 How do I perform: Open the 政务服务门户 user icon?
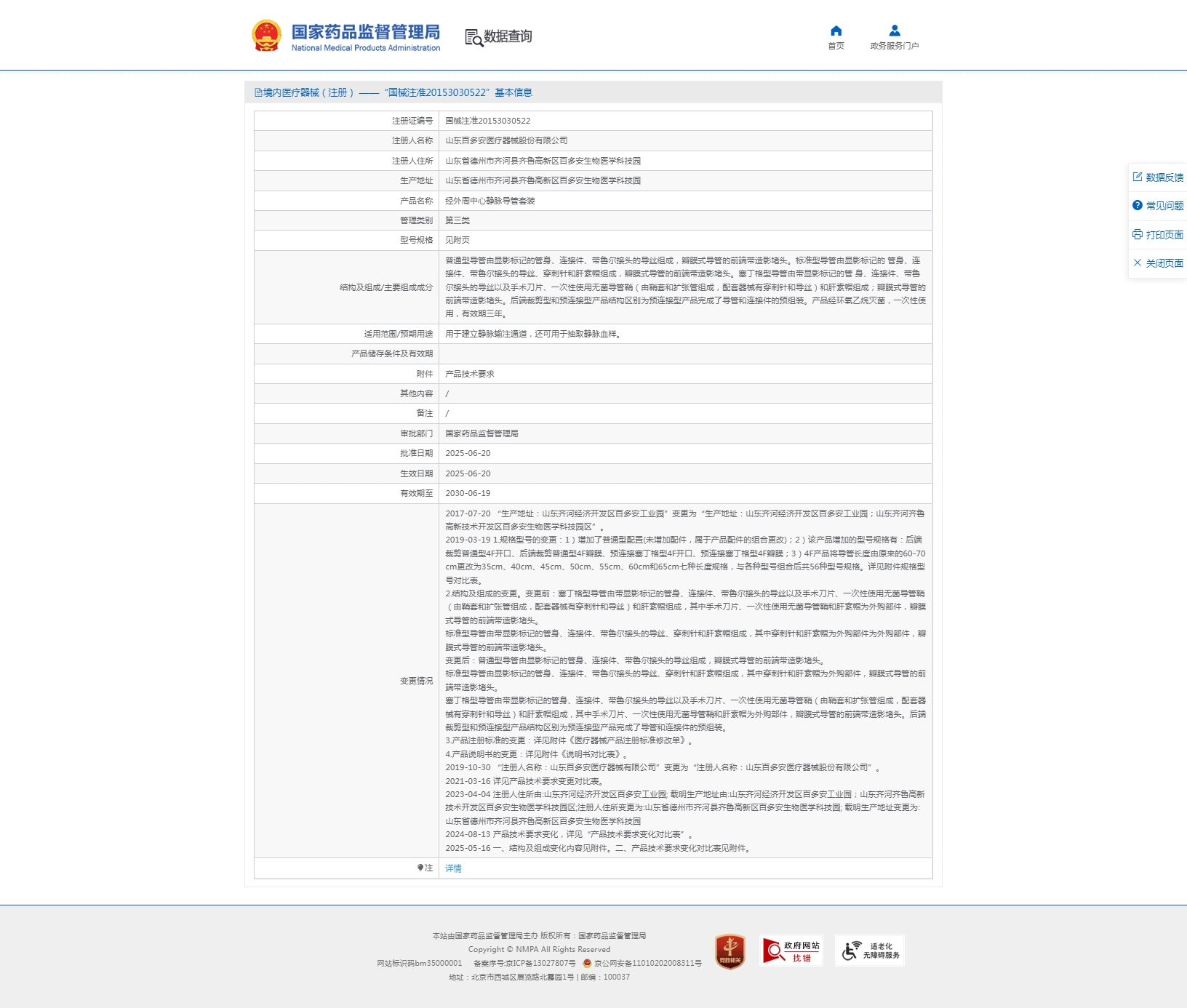coord(895,31)
